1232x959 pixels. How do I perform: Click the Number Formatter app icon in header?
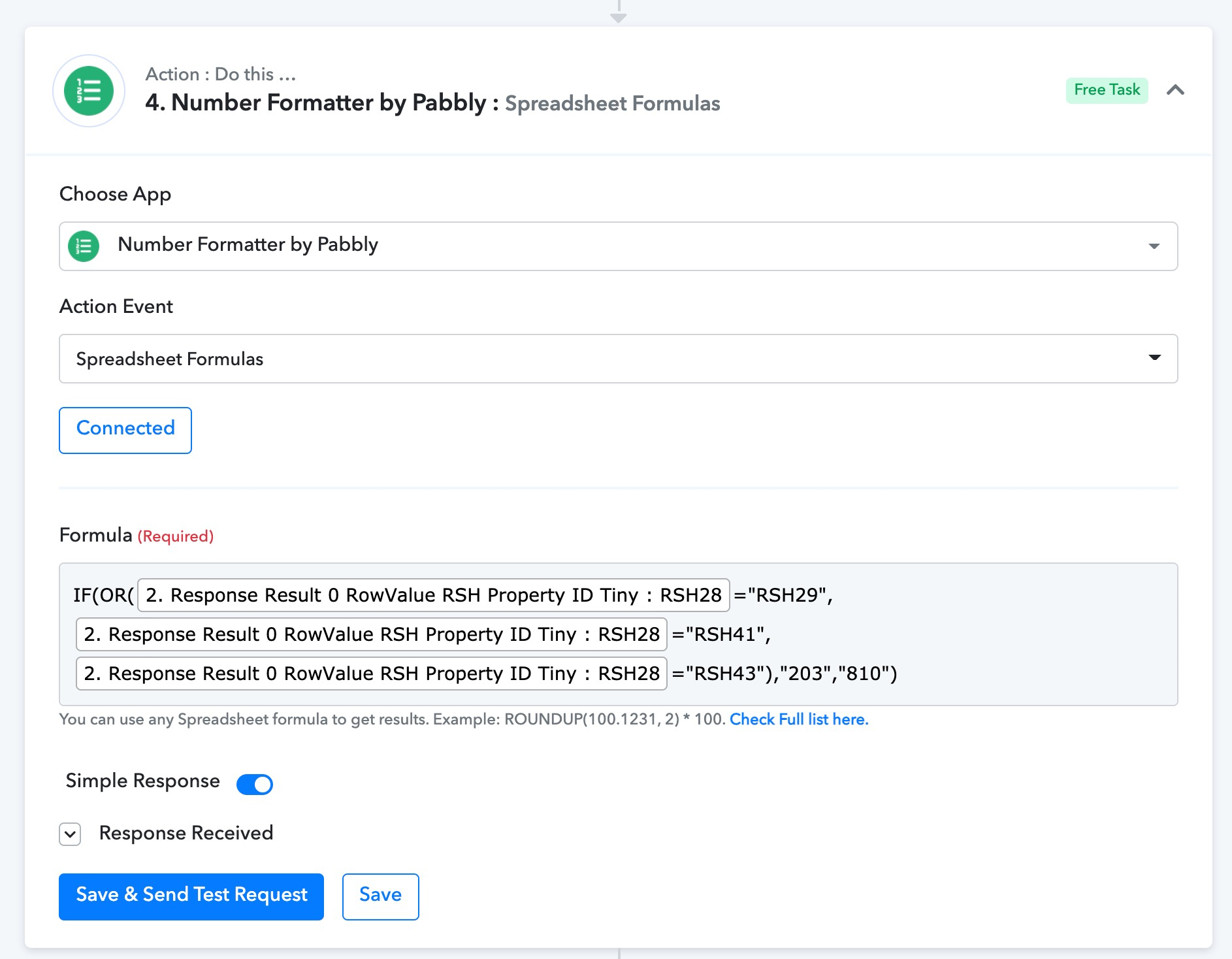[89, 91]
